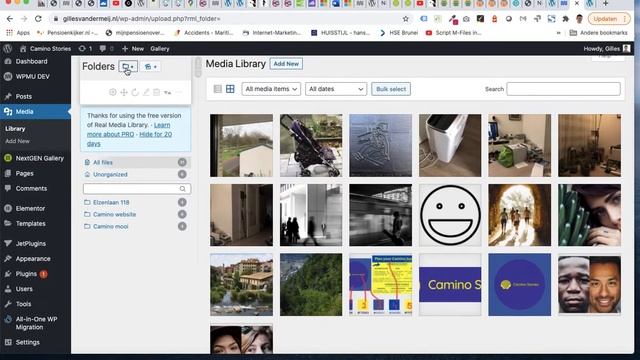Switch to grid view of media
The width and height of the screenshot is (640, 360).
click(x=230, y=89)
